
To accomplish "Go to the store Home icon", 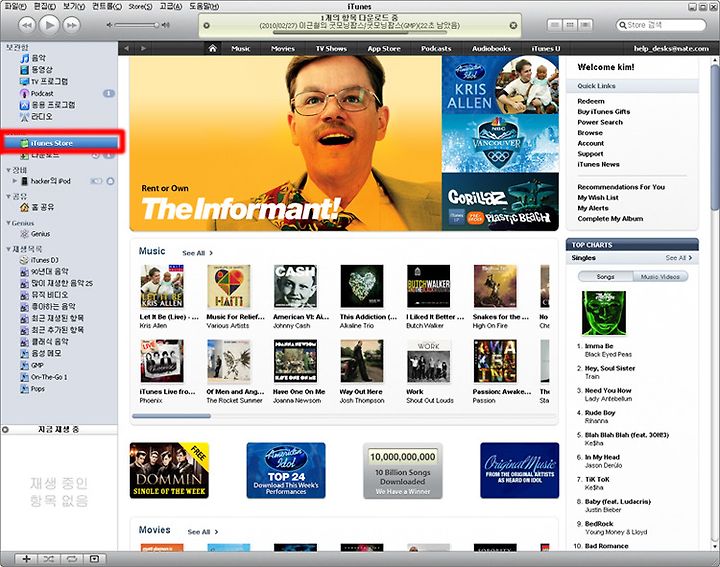I will 212,48.
